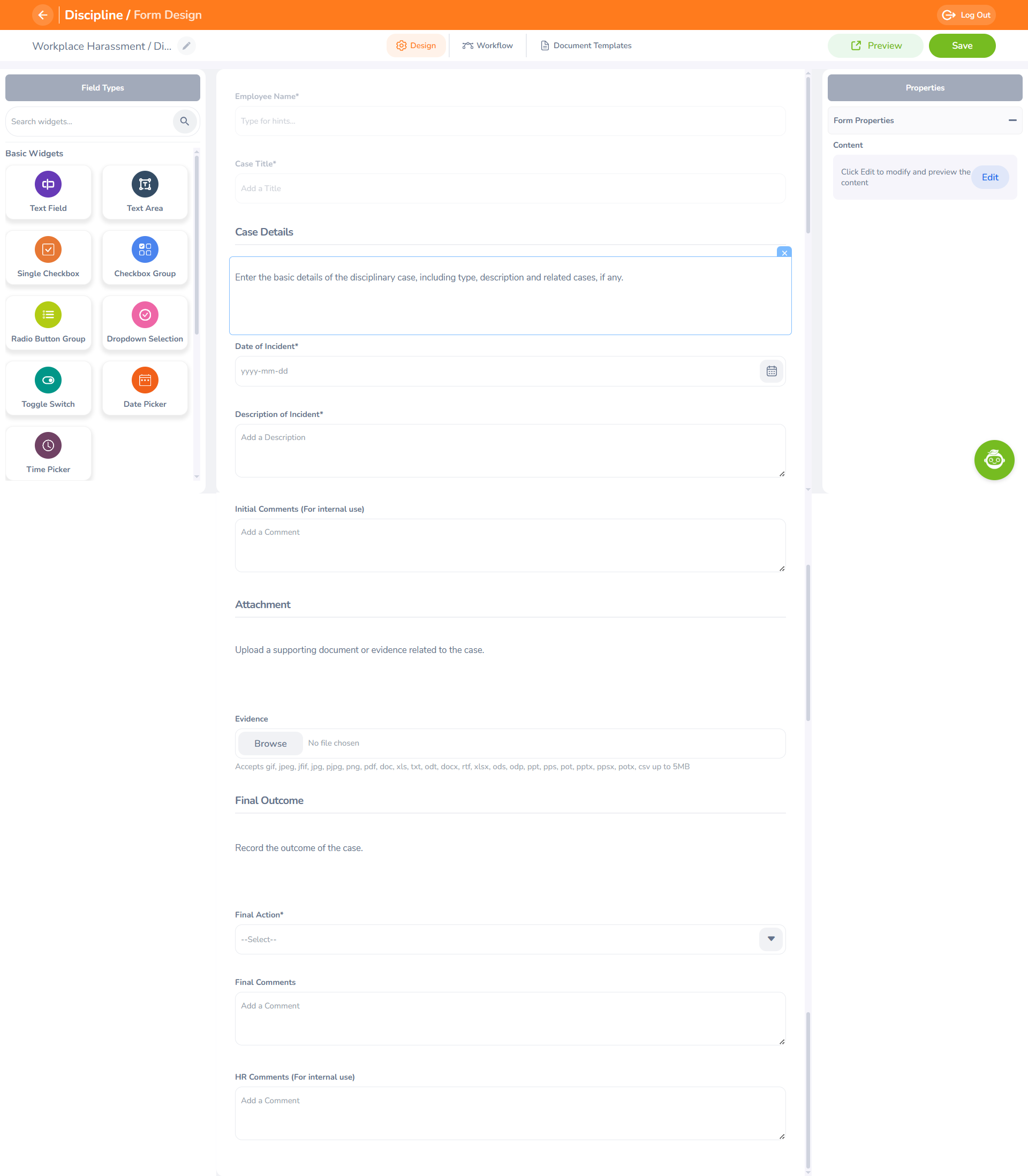Select the Text Area widget
Viewport: 1028px width, 1176px height.
[145, 192]
